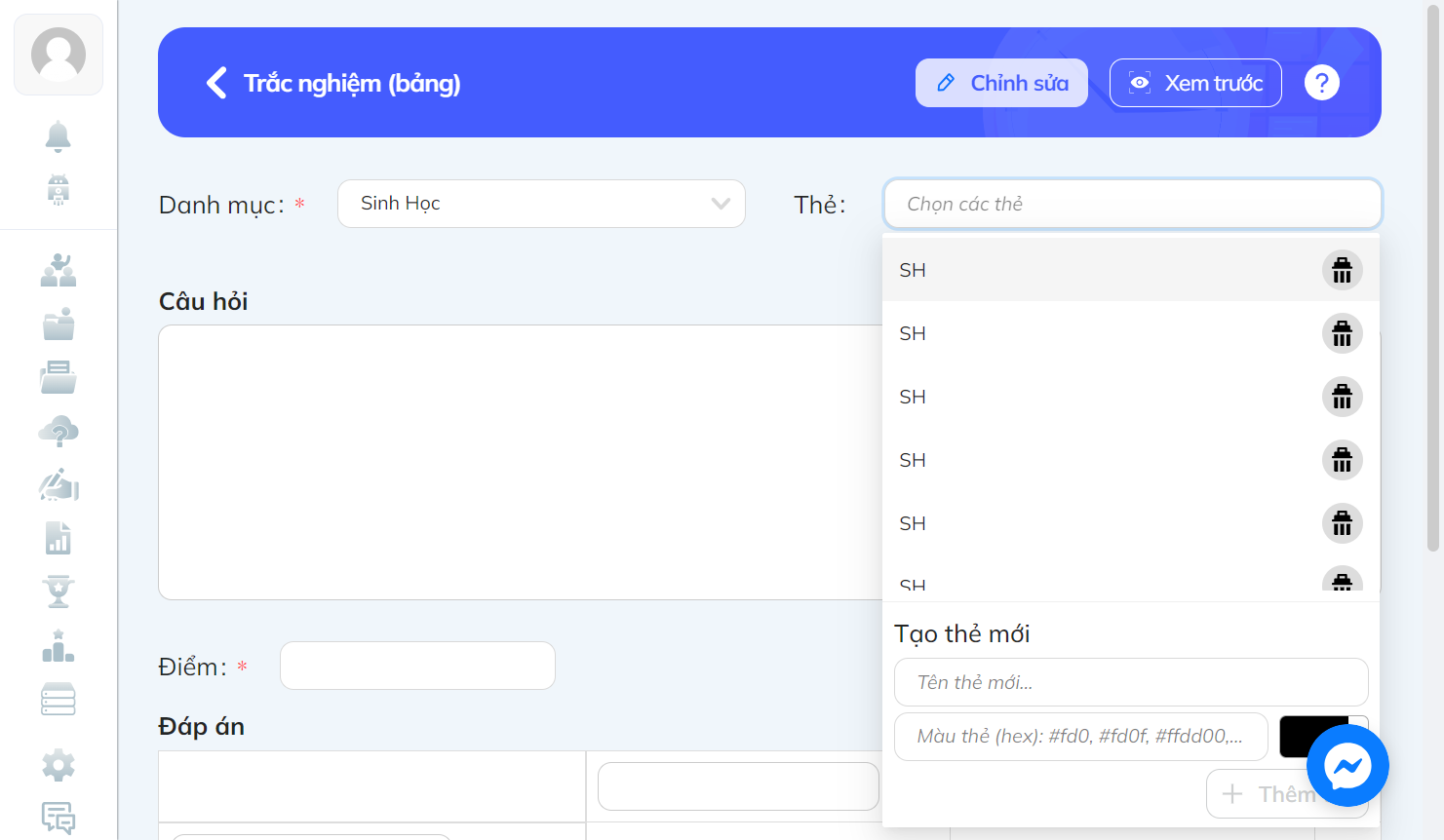Open the stacked document folders icon in sidebar
The width and height of the screenshot is (1444, 840).
pos(59,377)
